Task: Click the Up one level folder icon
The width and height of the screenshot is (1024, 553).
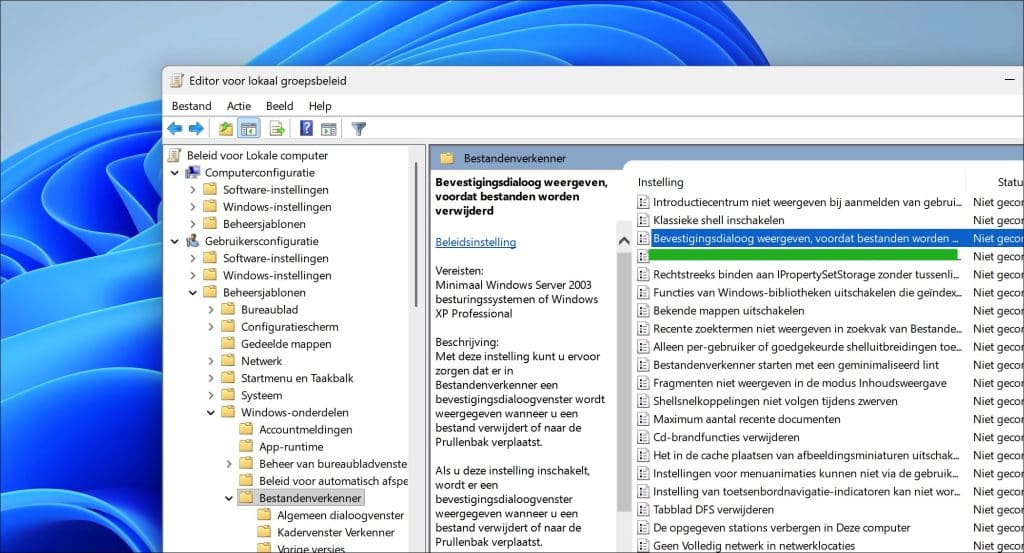Action: pos(226,129)
